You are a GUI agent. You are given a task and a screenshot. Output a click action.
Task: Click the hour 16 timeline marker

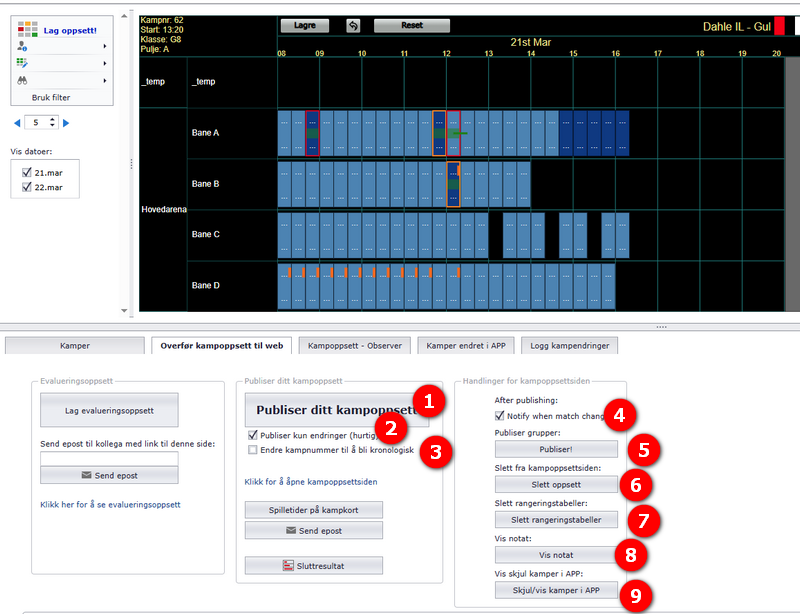click(x=615, y=53)
